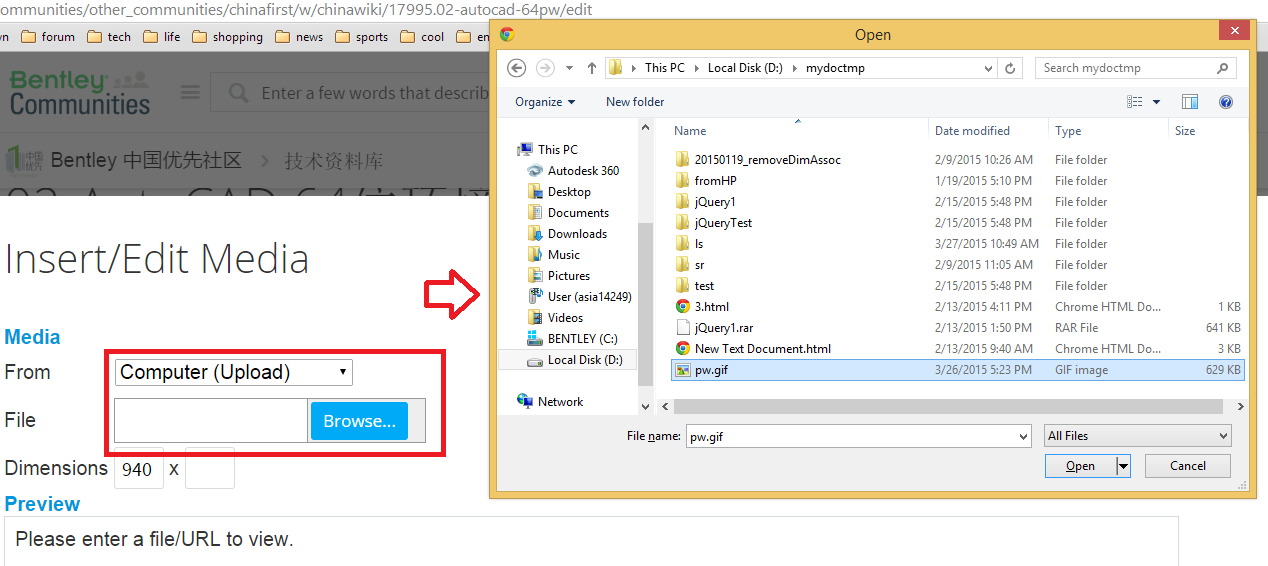The height and width of the screenshot is (566, 1268).
Task: Click Local Disk (D:) in address breadcrumb
Action: click(745, 68)
